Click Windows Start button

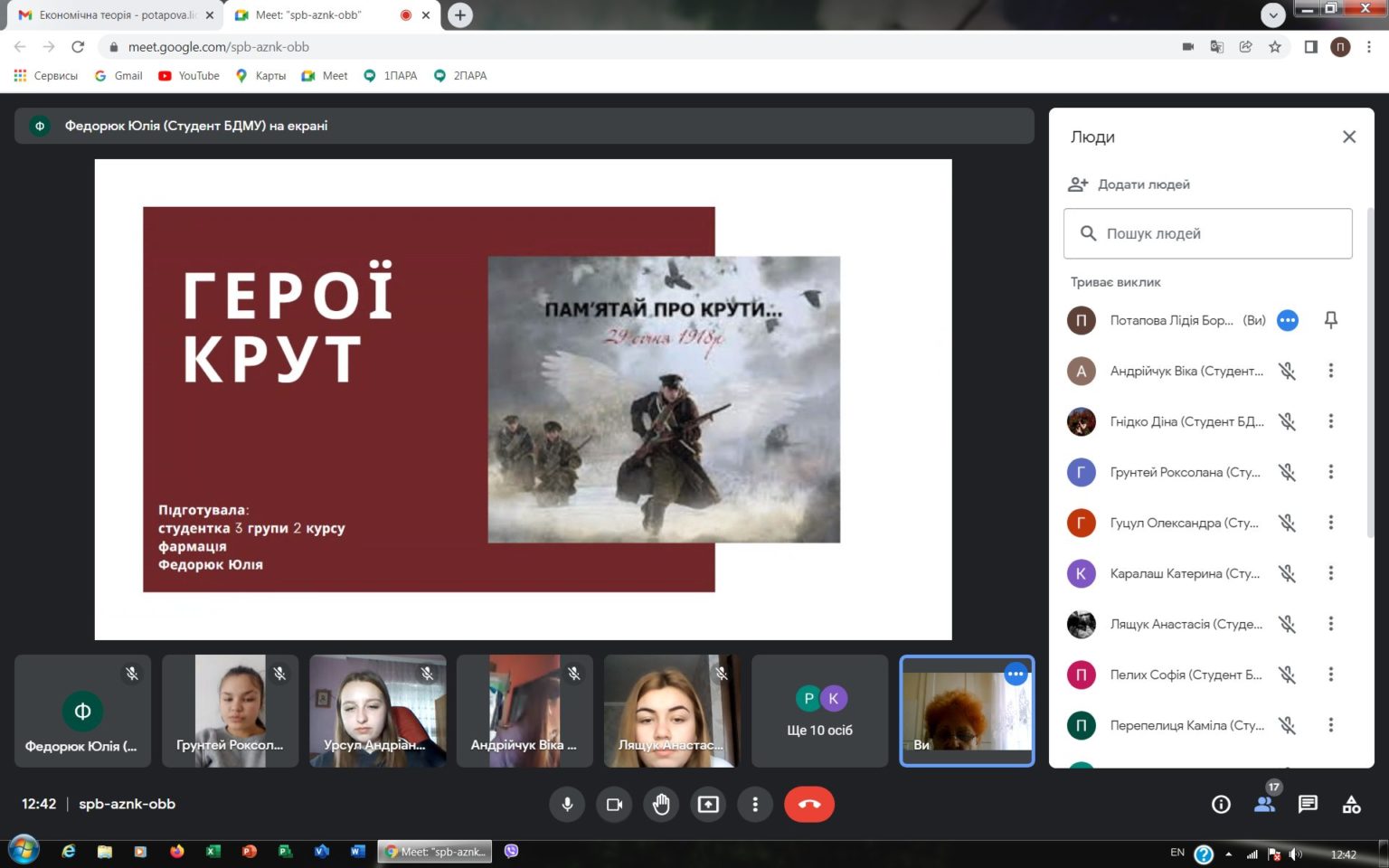pos(23,851)
